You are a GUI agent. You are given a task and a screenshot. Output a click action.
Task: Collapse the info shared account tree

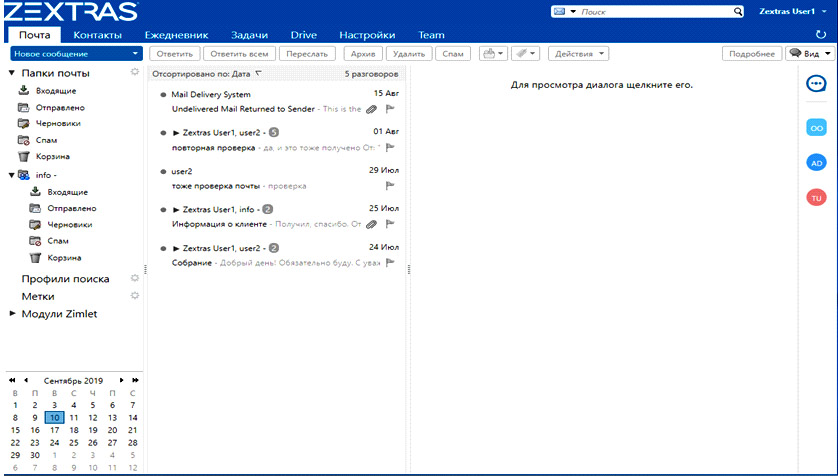coord(11,175)
